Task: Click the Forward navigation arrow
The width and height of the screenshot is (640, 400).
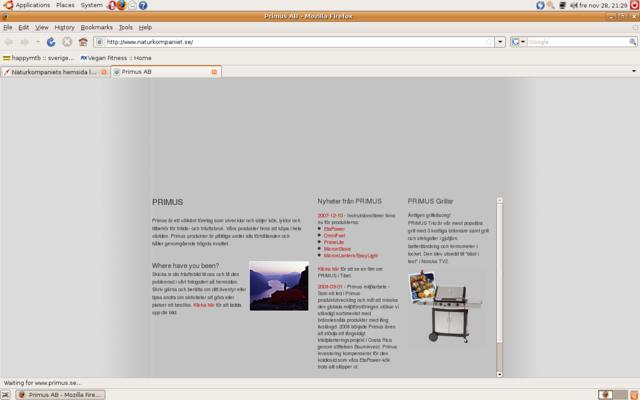Action: coord(24,42)
